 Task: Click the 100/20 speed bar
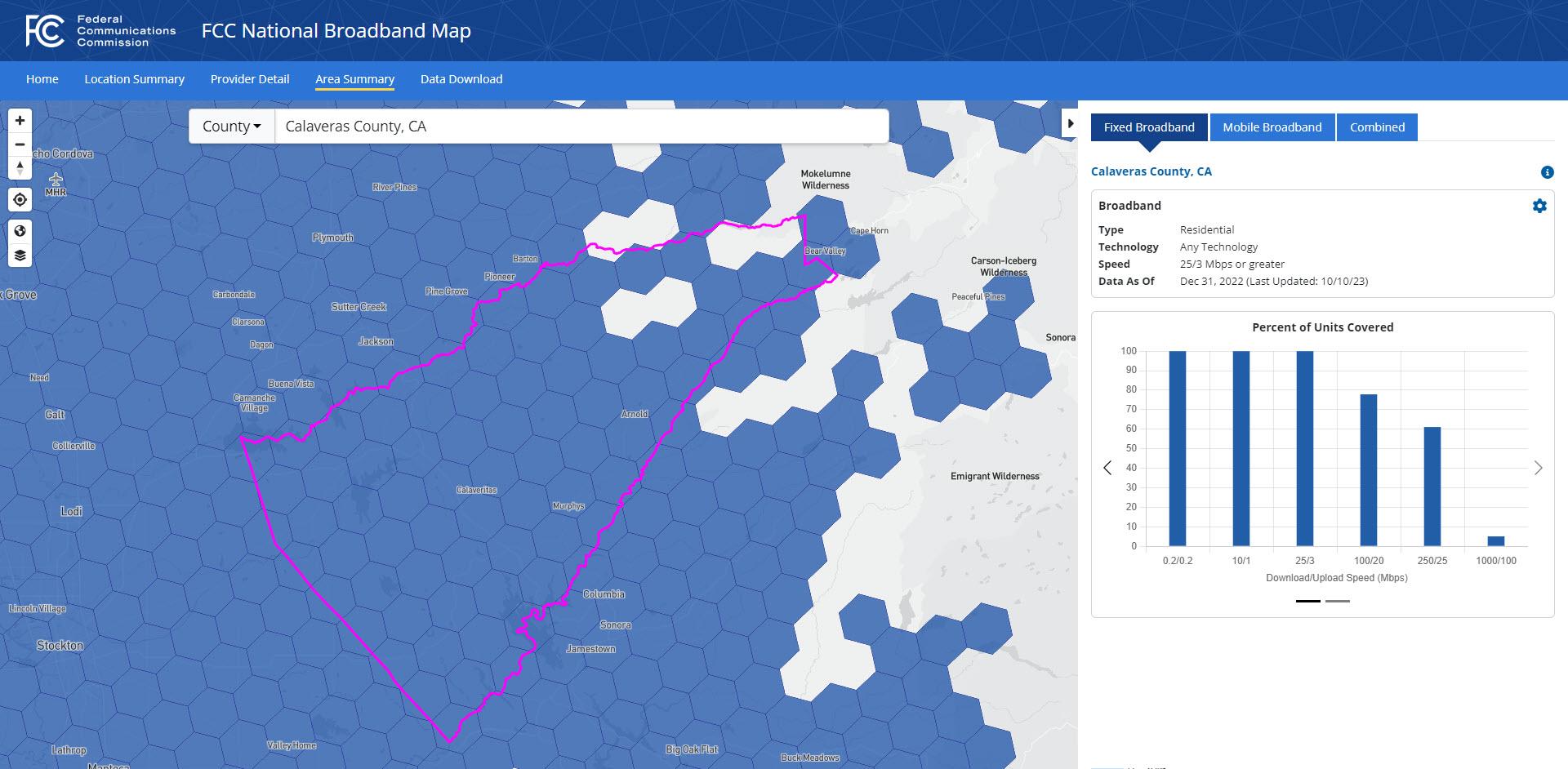click(1369, 470)
